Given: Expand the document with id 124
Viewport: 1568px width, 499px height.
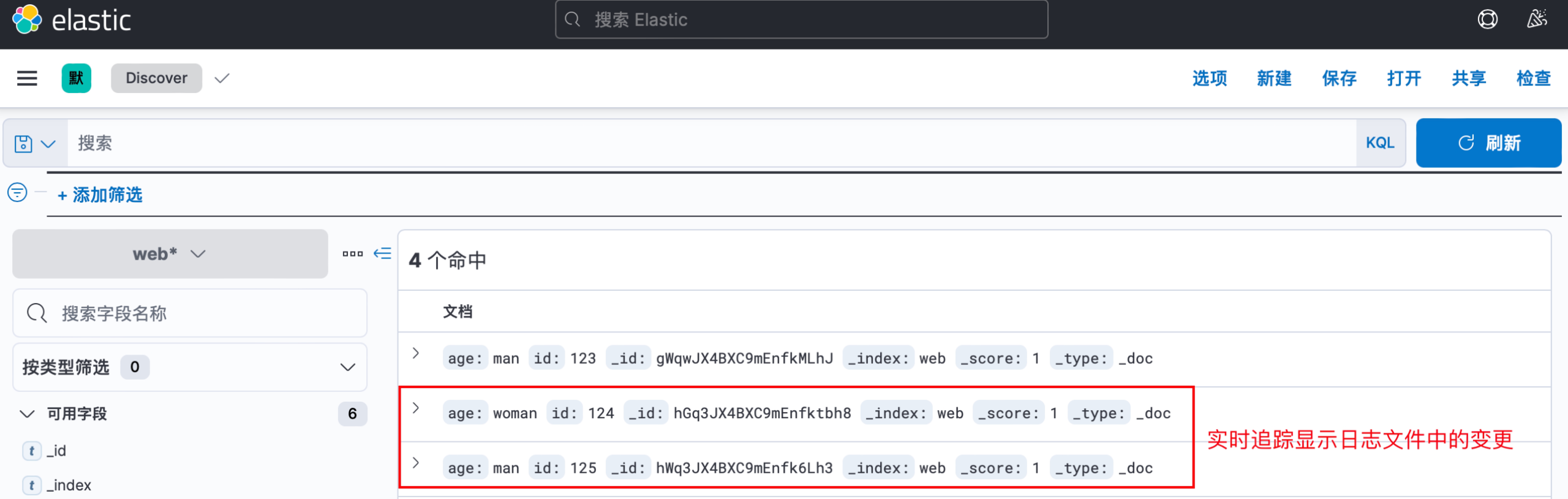Looking at the screenshot, I should [x=416, y=408].
